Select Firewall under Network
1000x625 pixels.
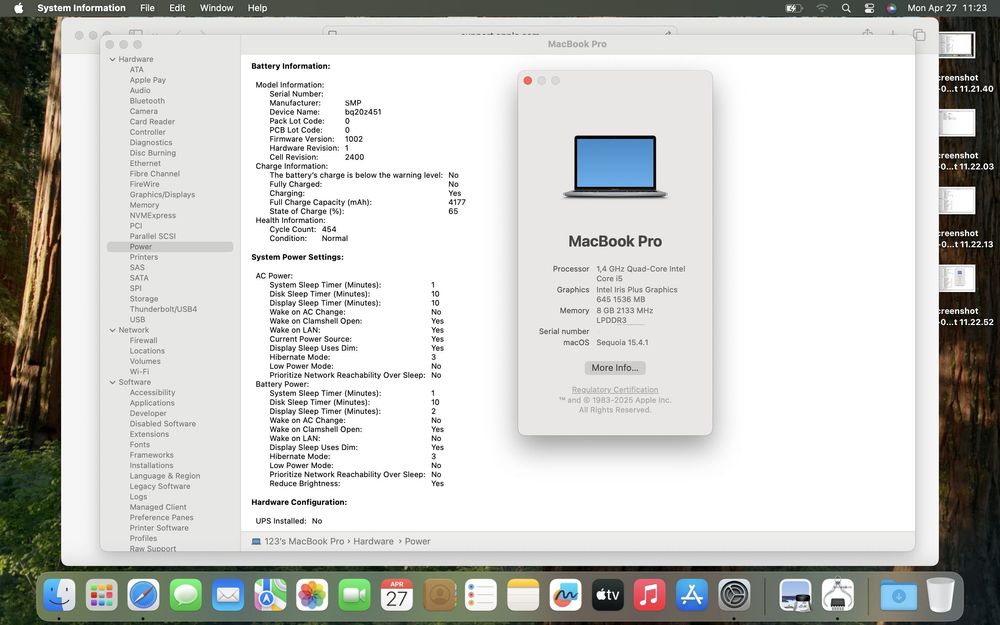coord(143,341)
